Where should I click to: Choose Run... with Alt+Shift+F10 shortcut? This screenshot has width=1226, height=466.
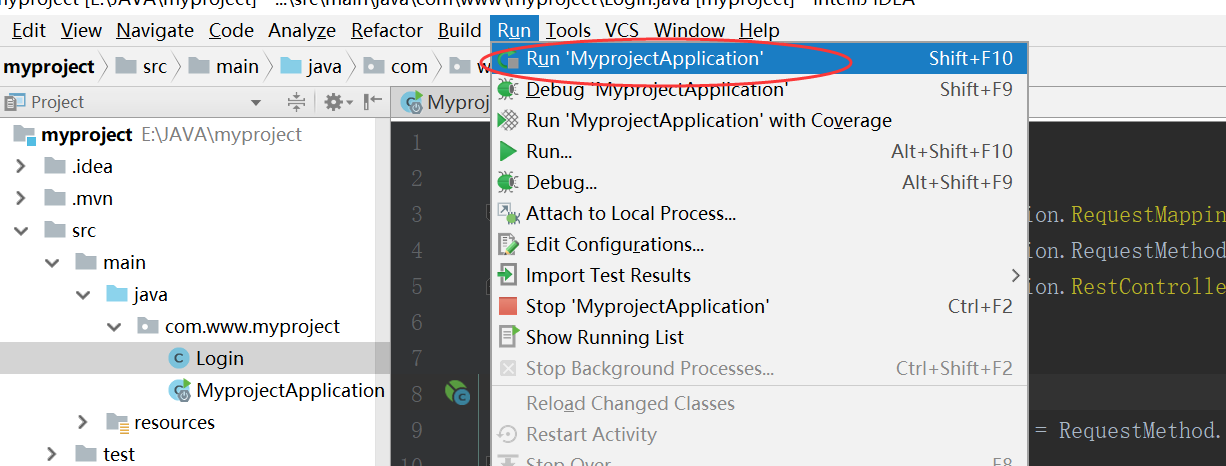(x=760, y=152)
